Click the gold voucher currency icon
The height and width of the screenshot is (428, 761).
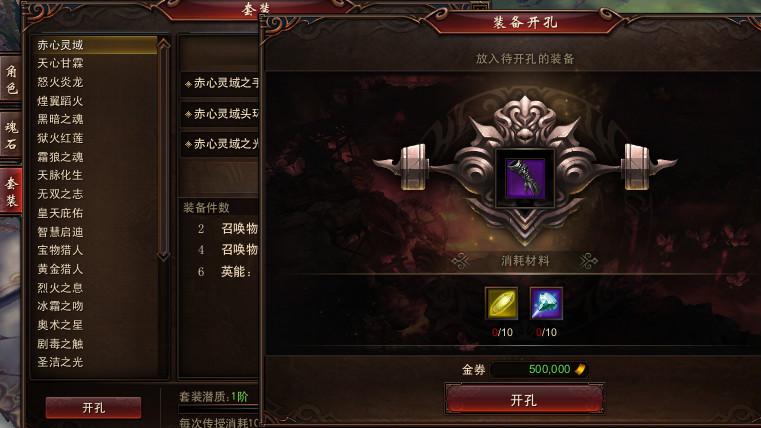pos(580,369)
